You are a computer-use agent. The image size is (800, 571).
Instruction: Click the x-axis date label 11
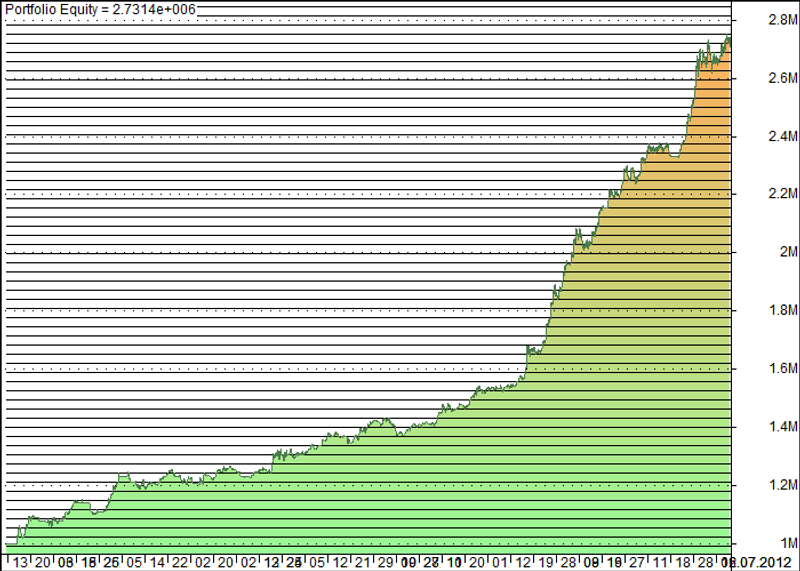660,563
